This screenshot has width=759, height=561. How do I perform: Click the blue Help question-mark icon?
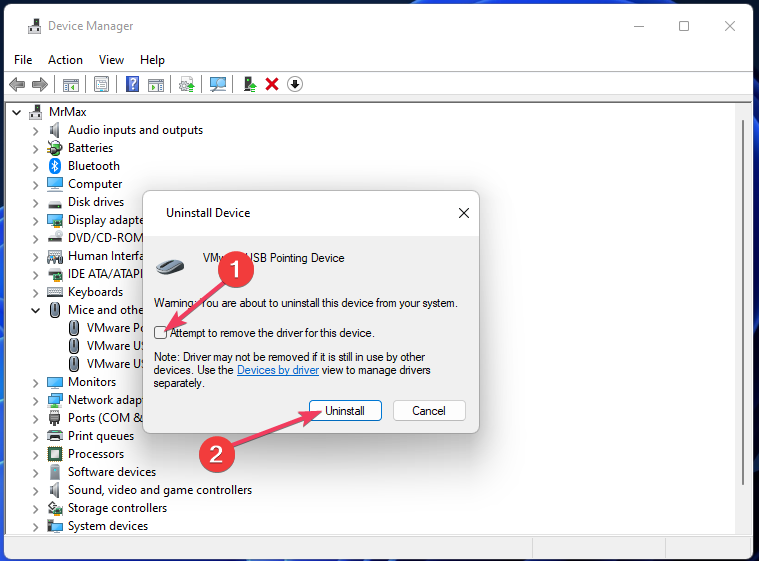(x=132, y=85)
